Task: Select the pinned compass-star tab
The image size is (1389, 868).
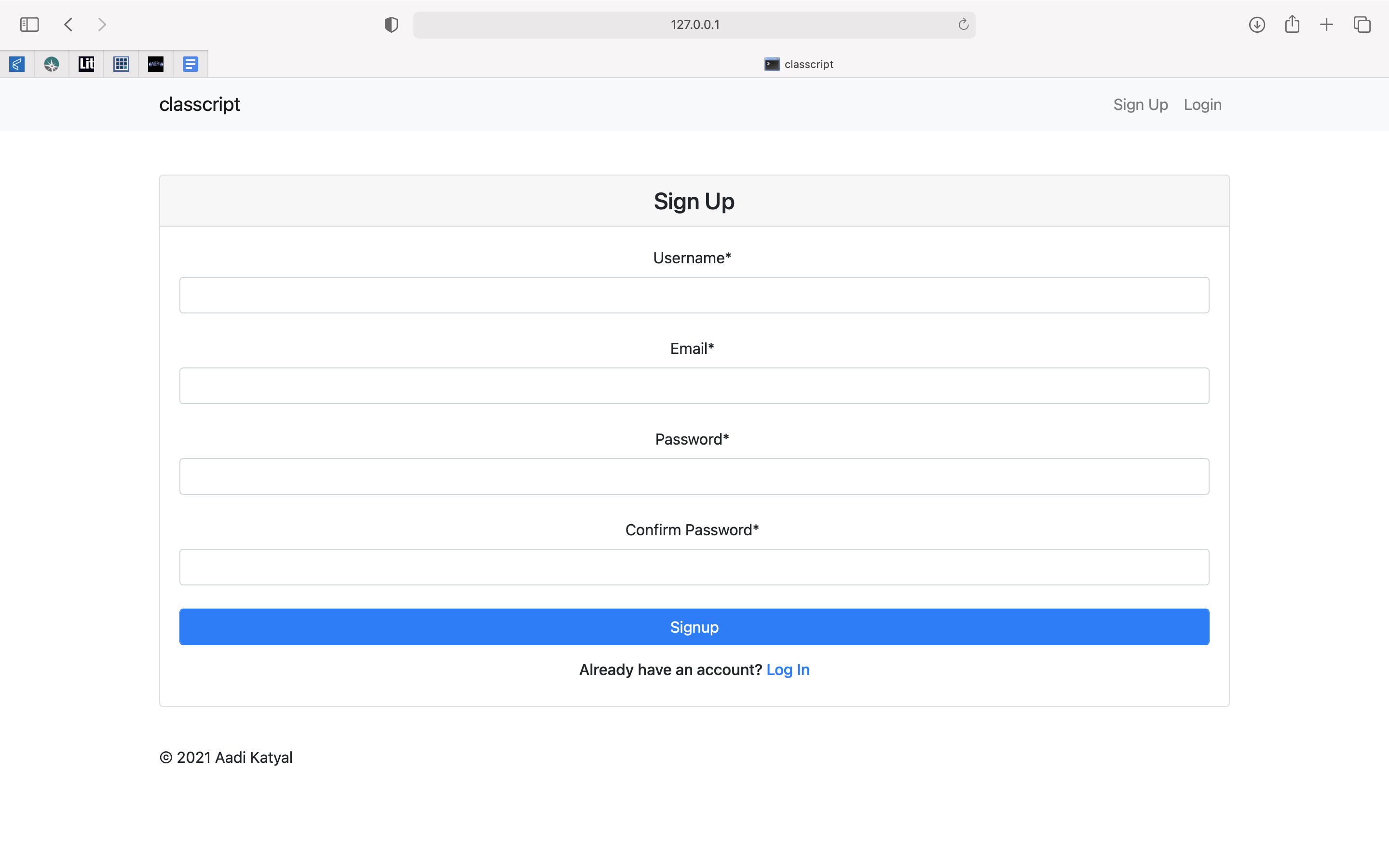Action: coord(52,64)
